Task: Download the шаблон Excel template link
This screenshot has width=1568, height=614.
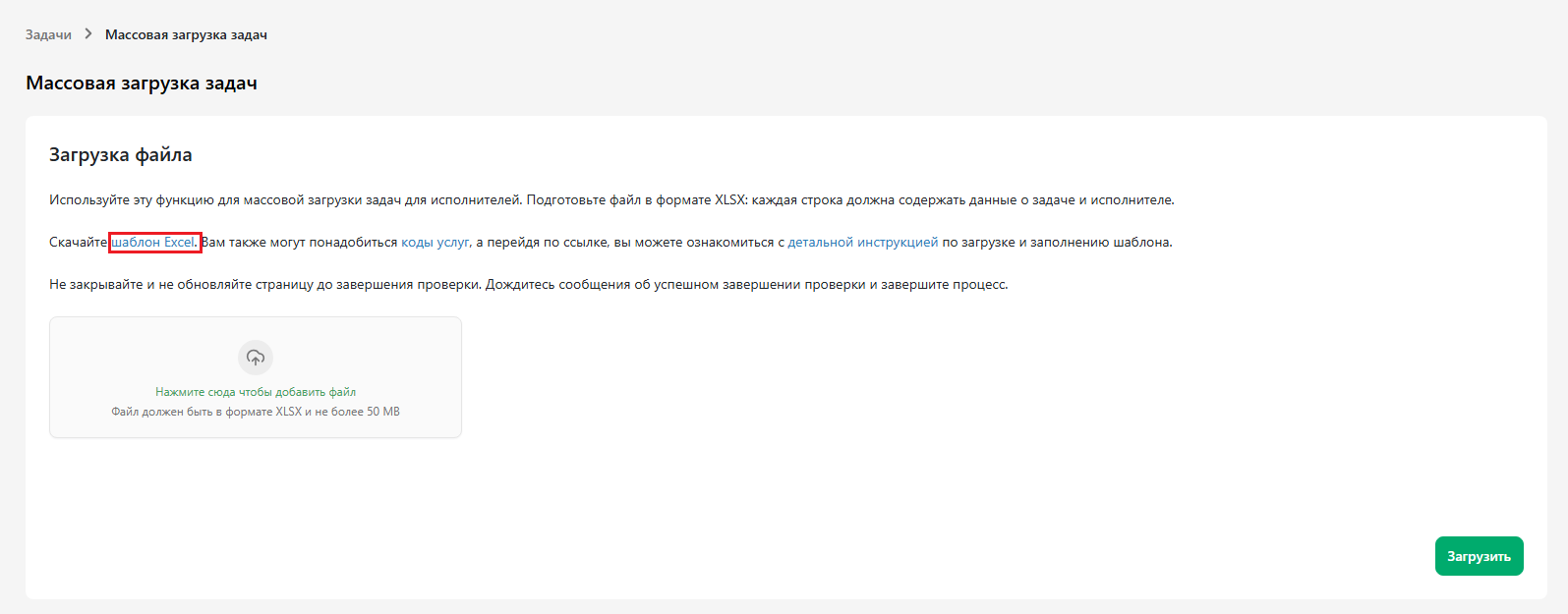Action: [x=153, y=242]
